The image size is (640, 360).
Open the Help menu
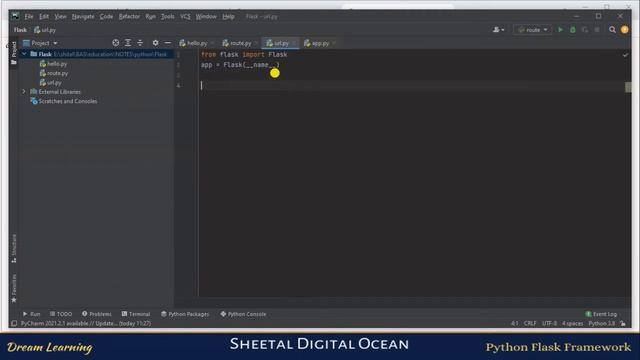click(228, 17)
